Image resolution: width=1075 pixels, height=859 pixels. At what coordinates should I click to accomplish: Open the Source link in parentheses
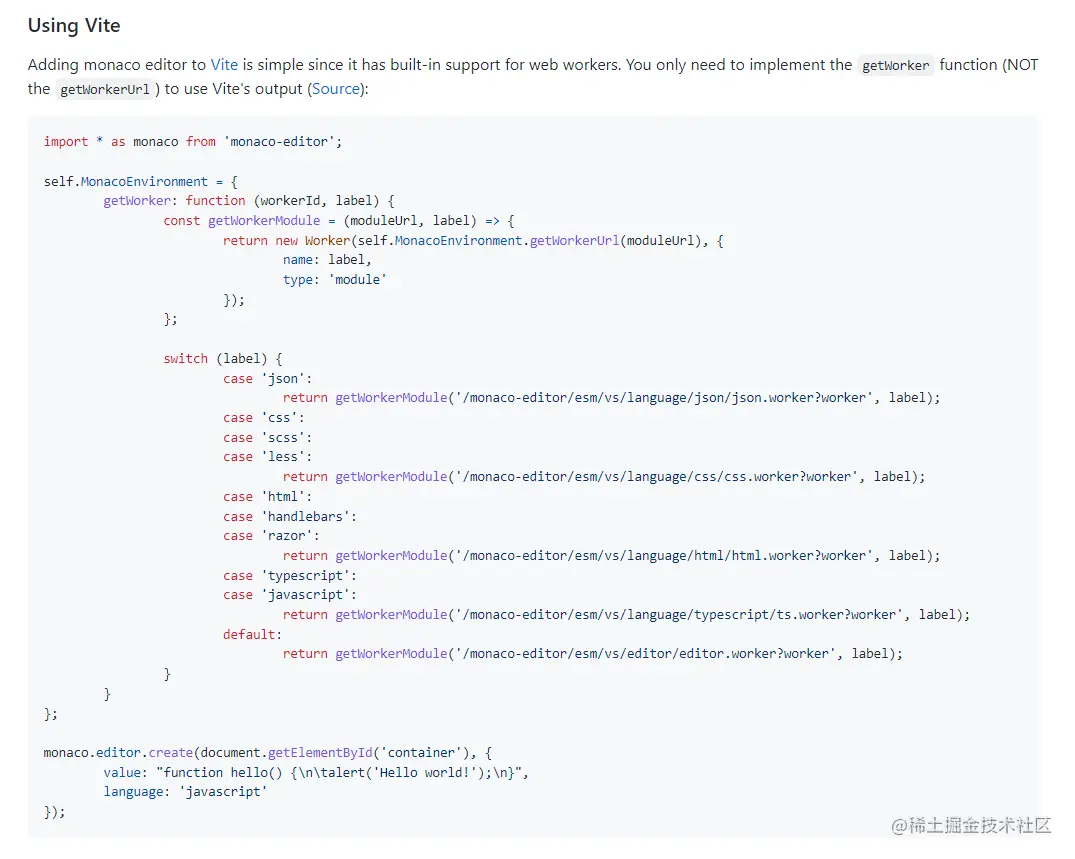tap(336, 89)
